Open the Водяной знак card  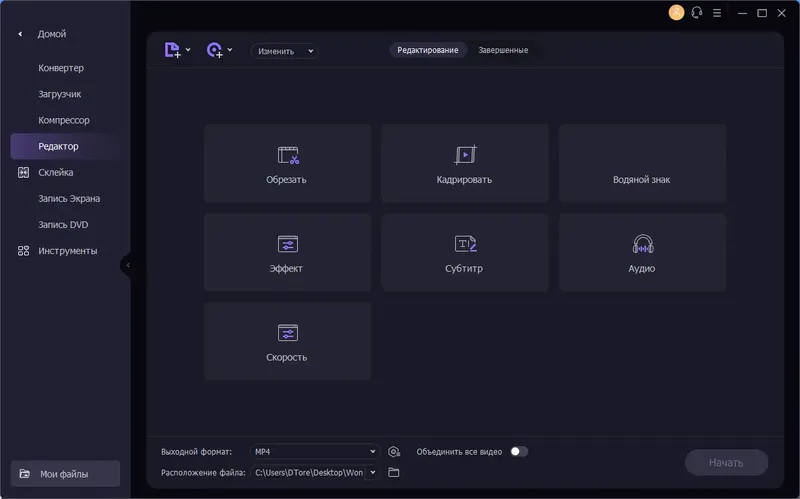coord(642,163)
